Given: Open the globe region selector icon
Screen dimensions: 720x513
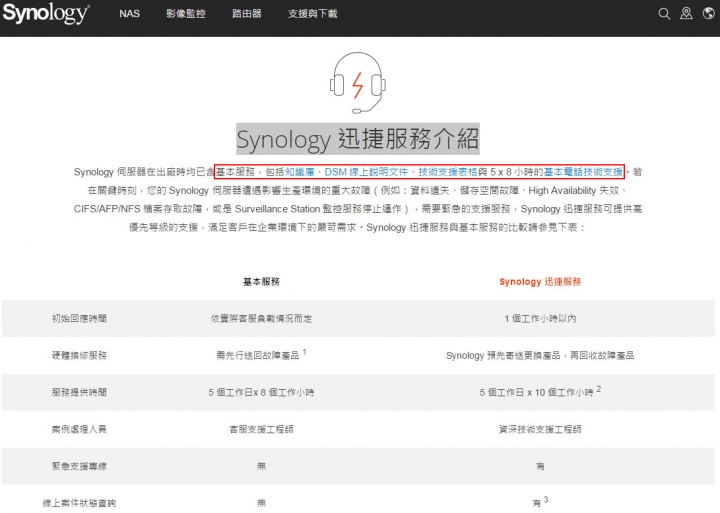Looking at the screenshot, I should [709, 13].
